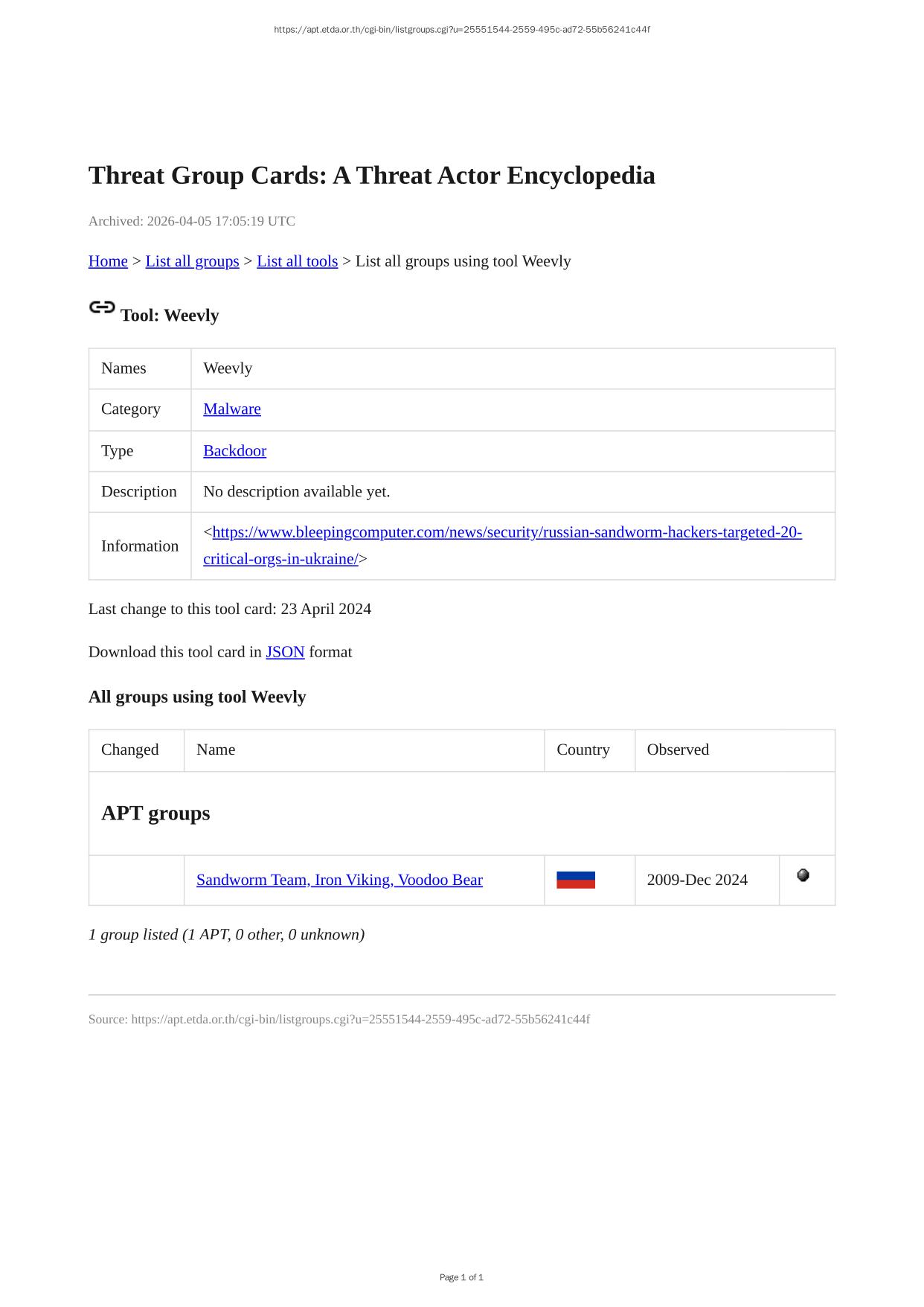This screenshot has width=924, height=1307.
Task: Click the Threat Group Cards page title
Action: 371,176
